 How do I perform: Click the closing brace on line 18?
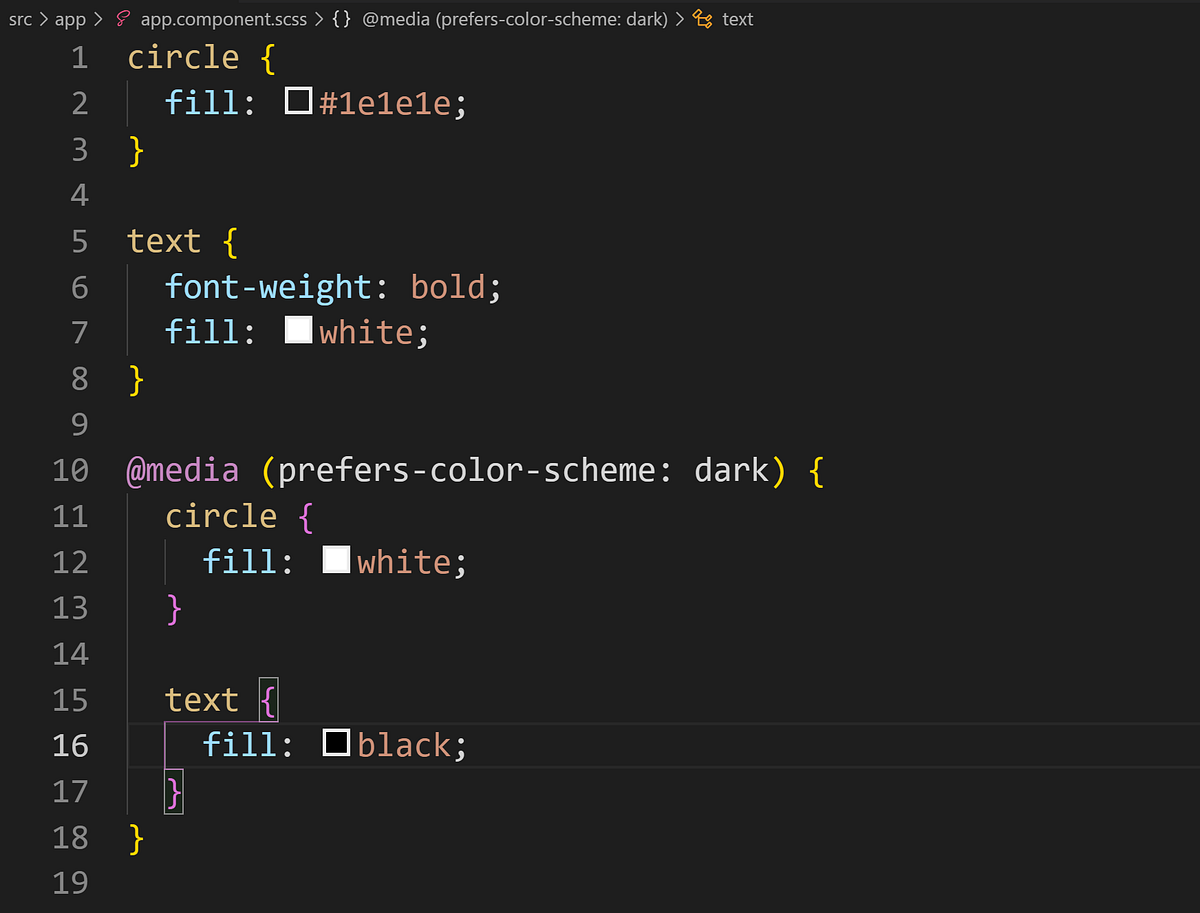click(134, 838)
